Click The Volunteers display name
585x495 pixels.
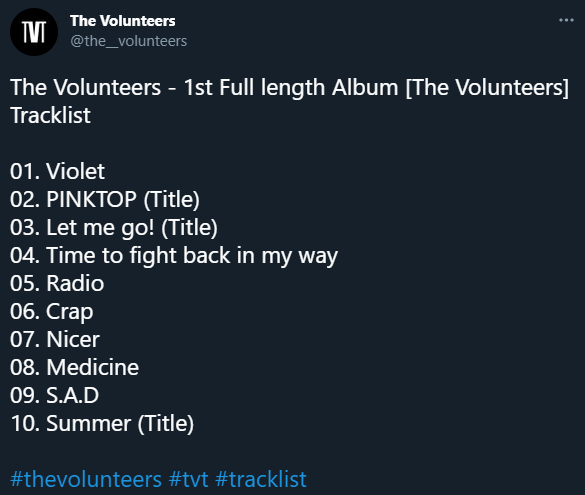point(123,21)
